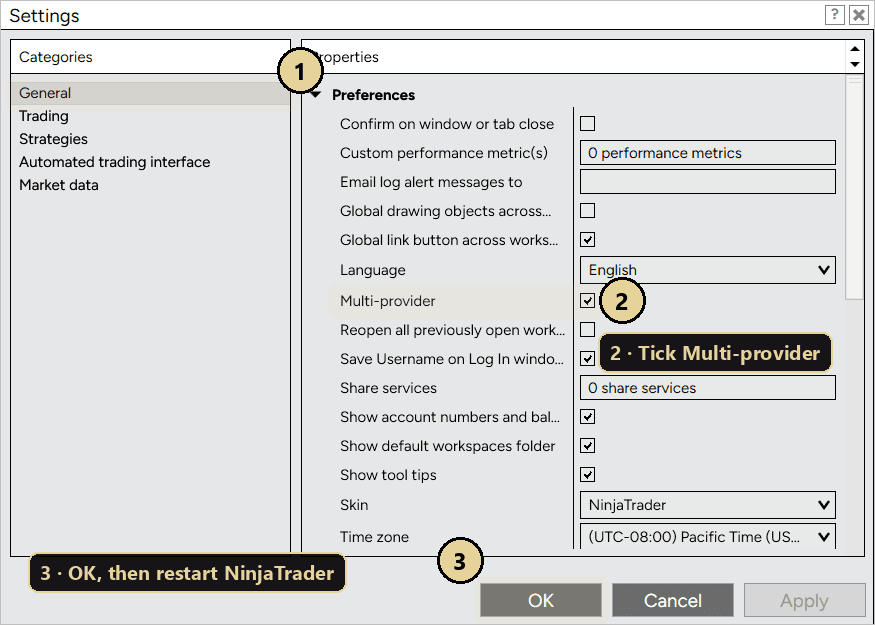Click the Categories panel header

pos(150,57)
